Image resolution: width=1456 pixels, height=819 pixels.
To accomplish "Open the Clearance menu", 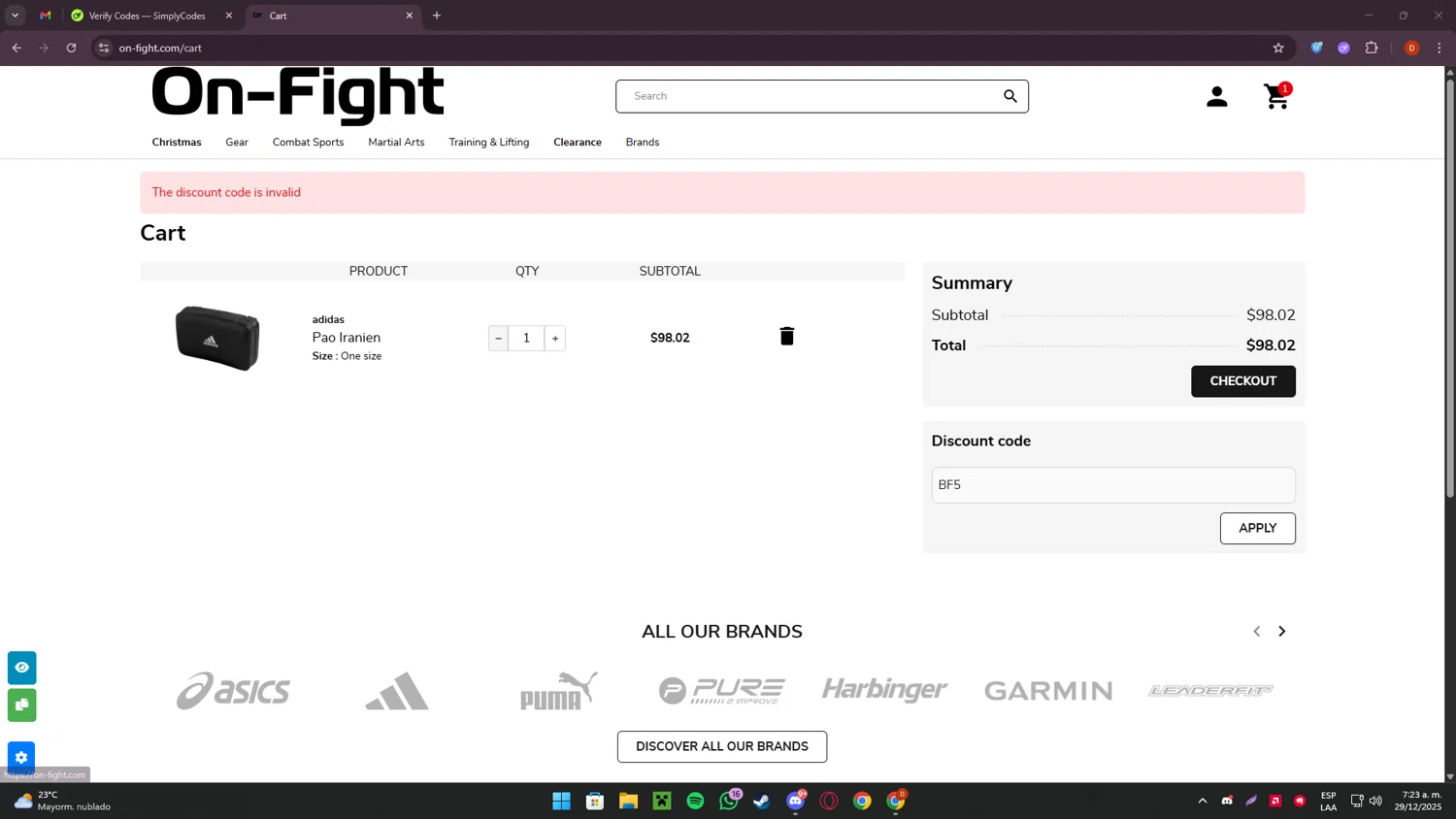I will click(578, 142).
